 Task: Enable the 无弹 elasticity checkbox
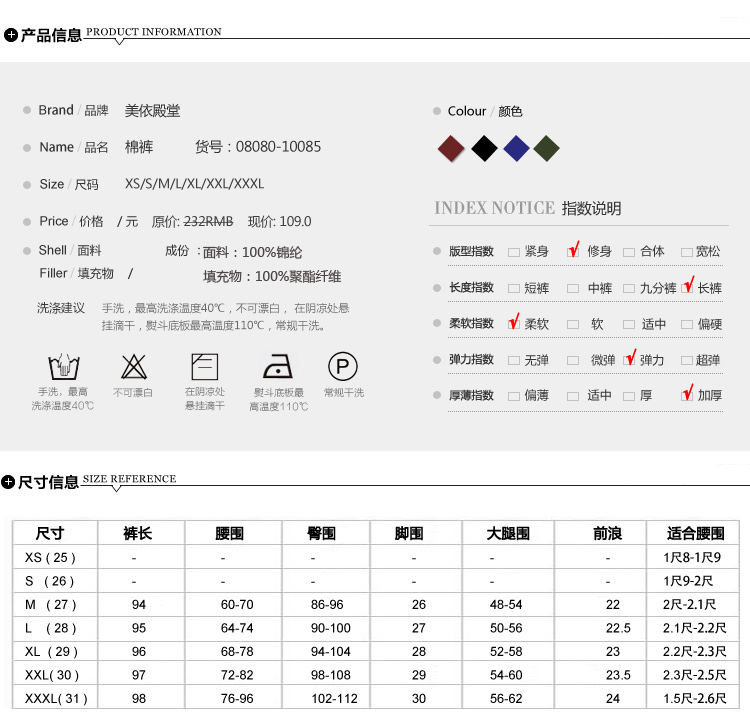click(x=514, y=360)
